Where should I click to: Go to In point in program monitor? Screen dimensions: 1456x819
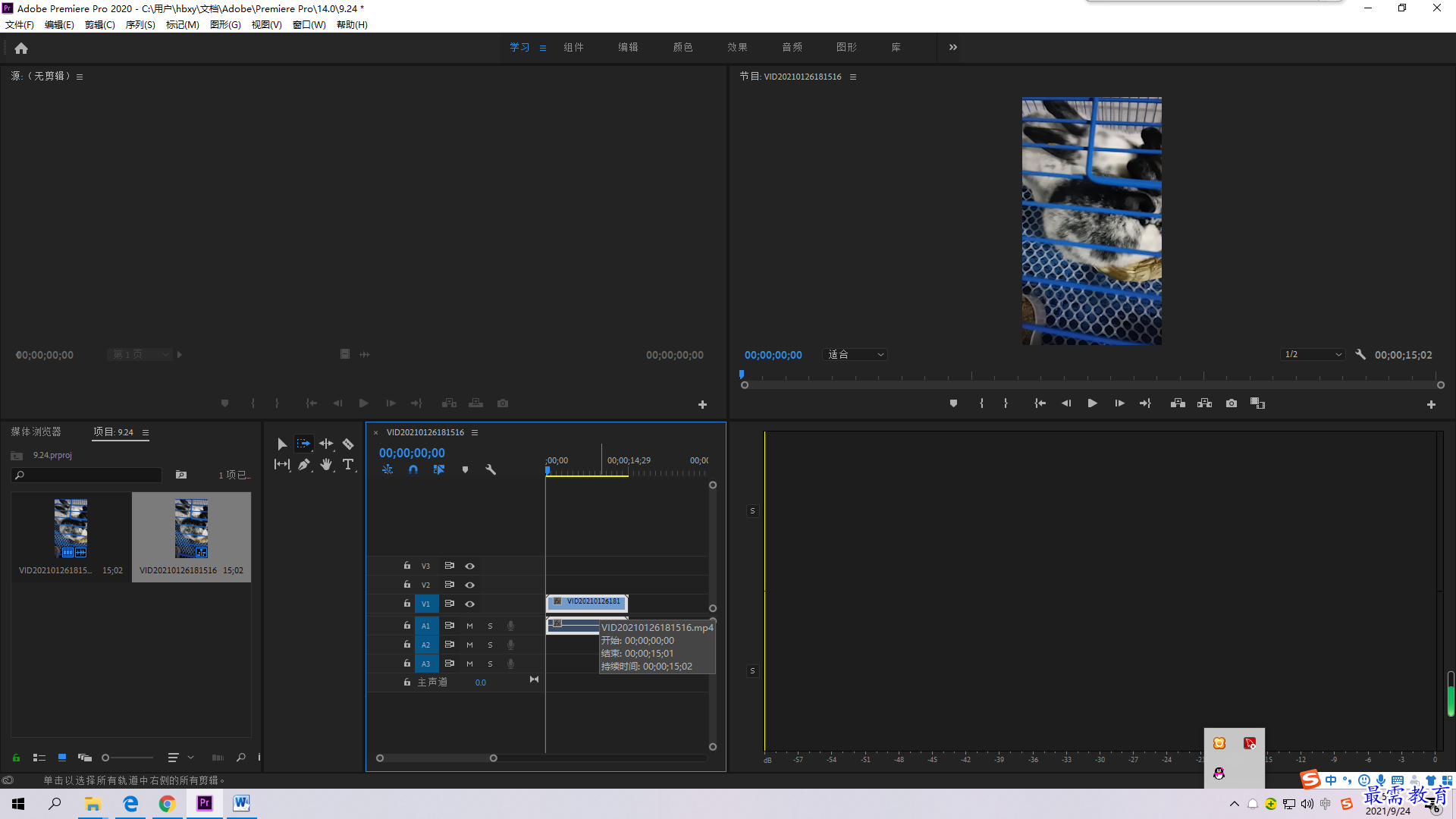(x=1040, y=403)
